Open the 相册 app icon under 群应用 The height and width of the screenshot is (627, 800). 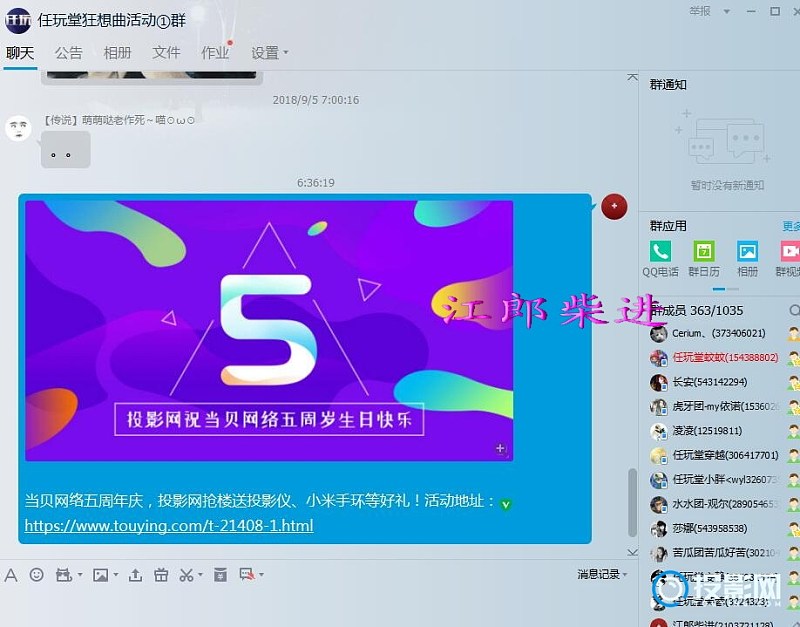(x=747, y=252)
